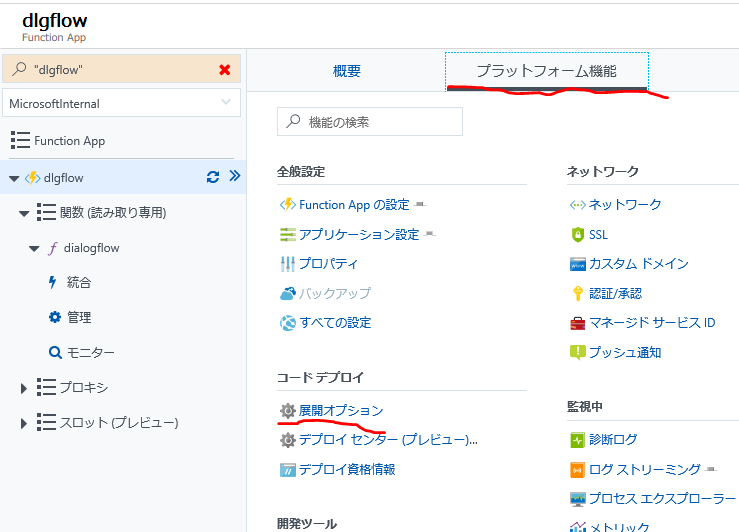Image resolution: width=739 pixels, height=532 pixels.
Task: Open プロセス エクスプローラー link
Action: point(662,499)
